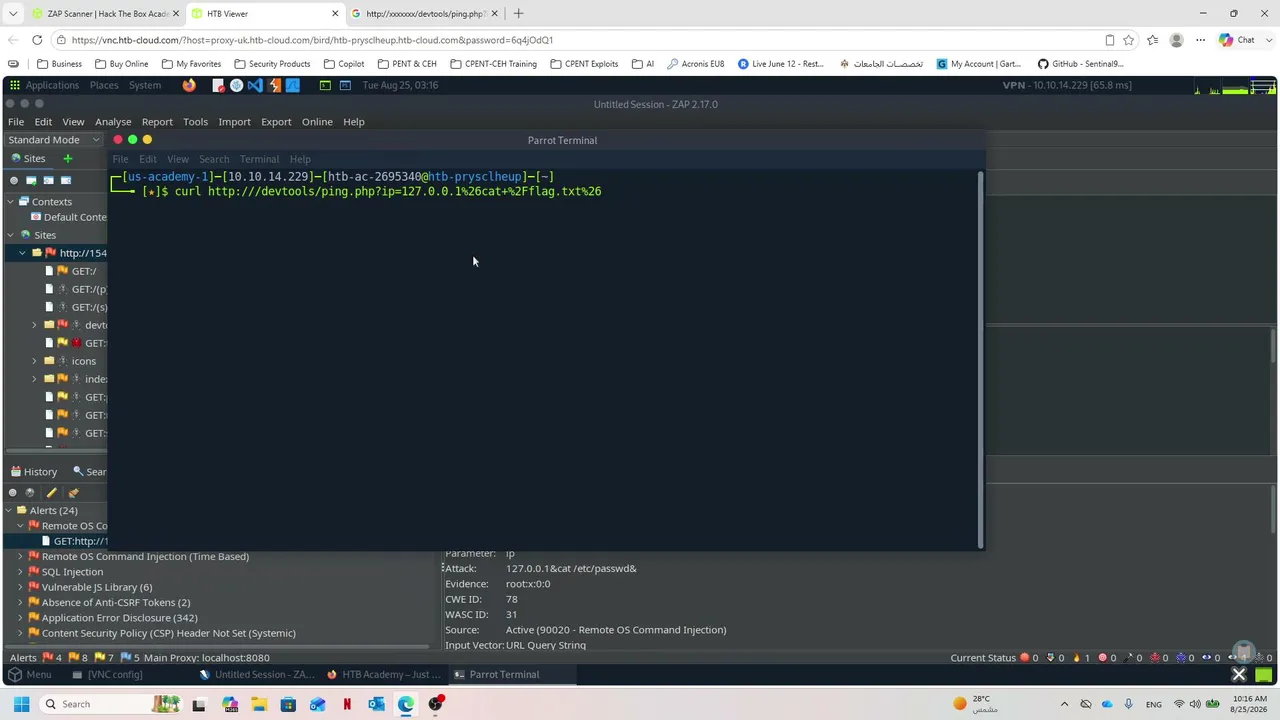Refresh the browser page
1280x720 pixels.
pos(37,40)
